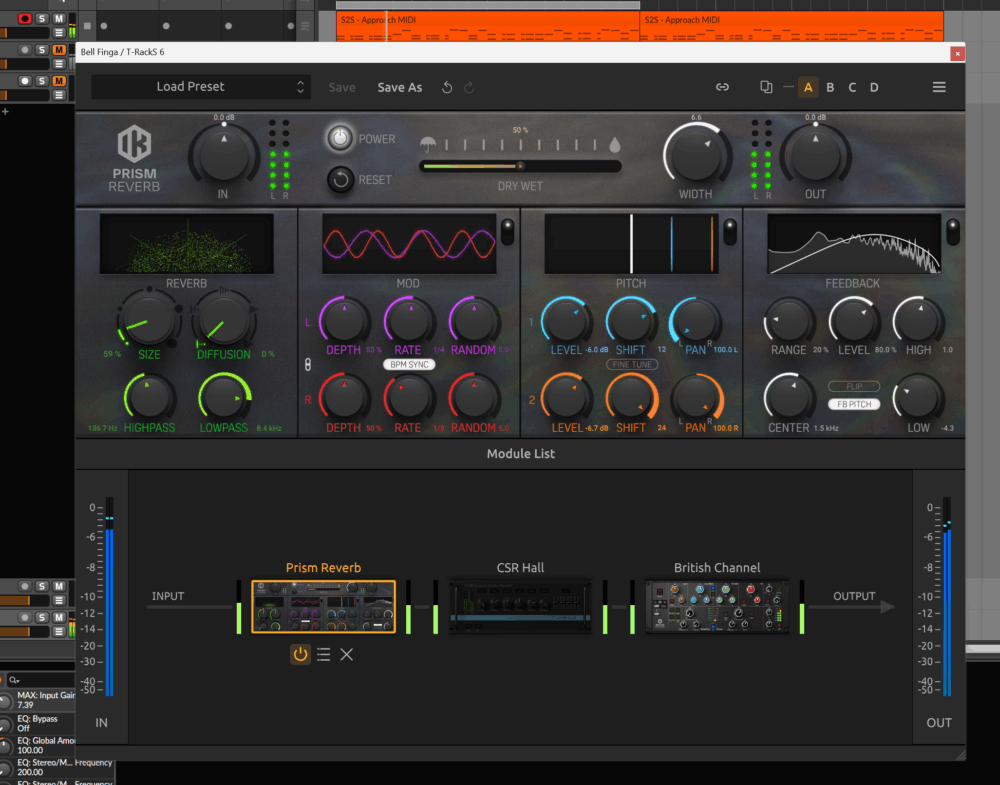Toggle the FLIP button

coord(854,386)
